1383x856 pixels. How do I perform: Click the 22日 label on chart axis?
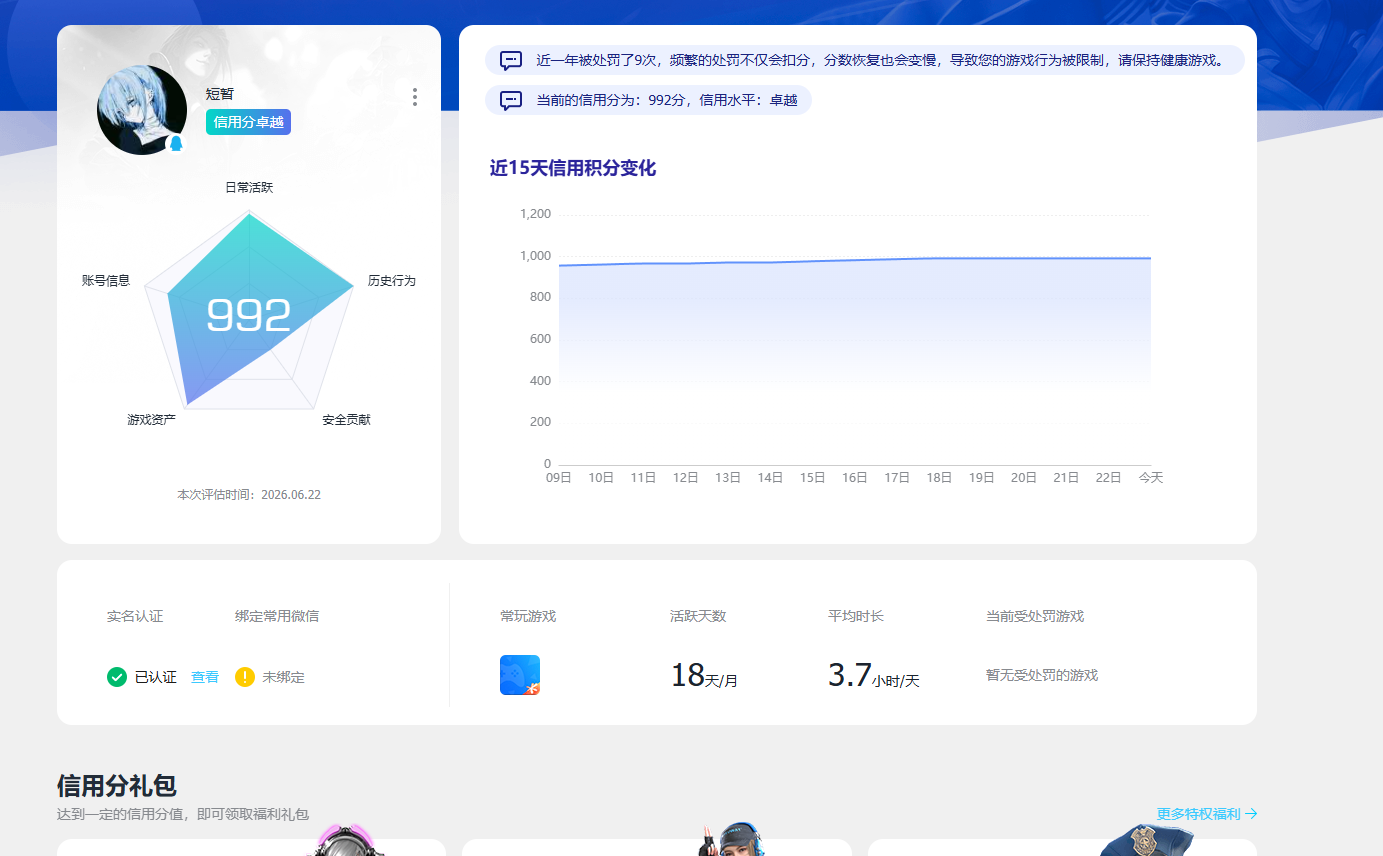1108,478
